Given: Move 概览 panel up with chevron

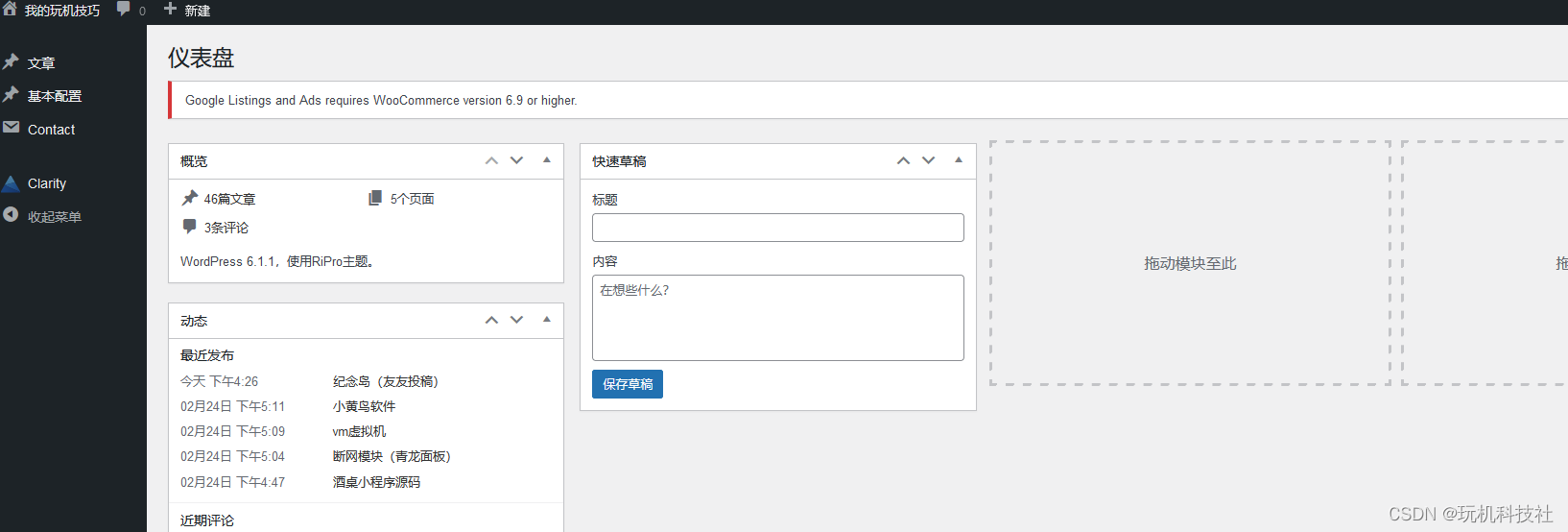Looking at the screenshot, I should 491,160.
